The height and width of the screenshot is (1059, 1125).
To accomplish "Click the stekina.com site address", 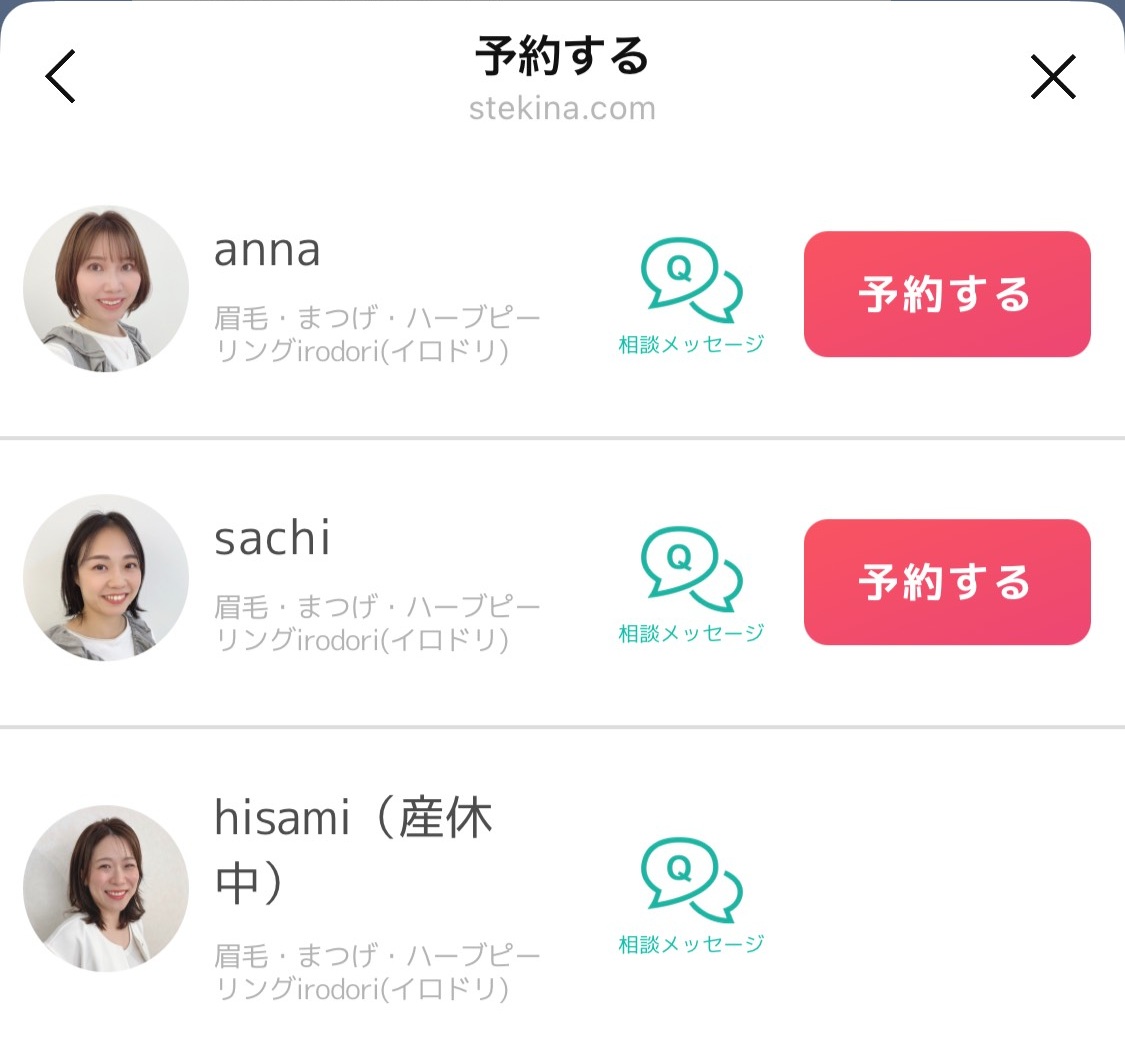I will coord(562,108).
